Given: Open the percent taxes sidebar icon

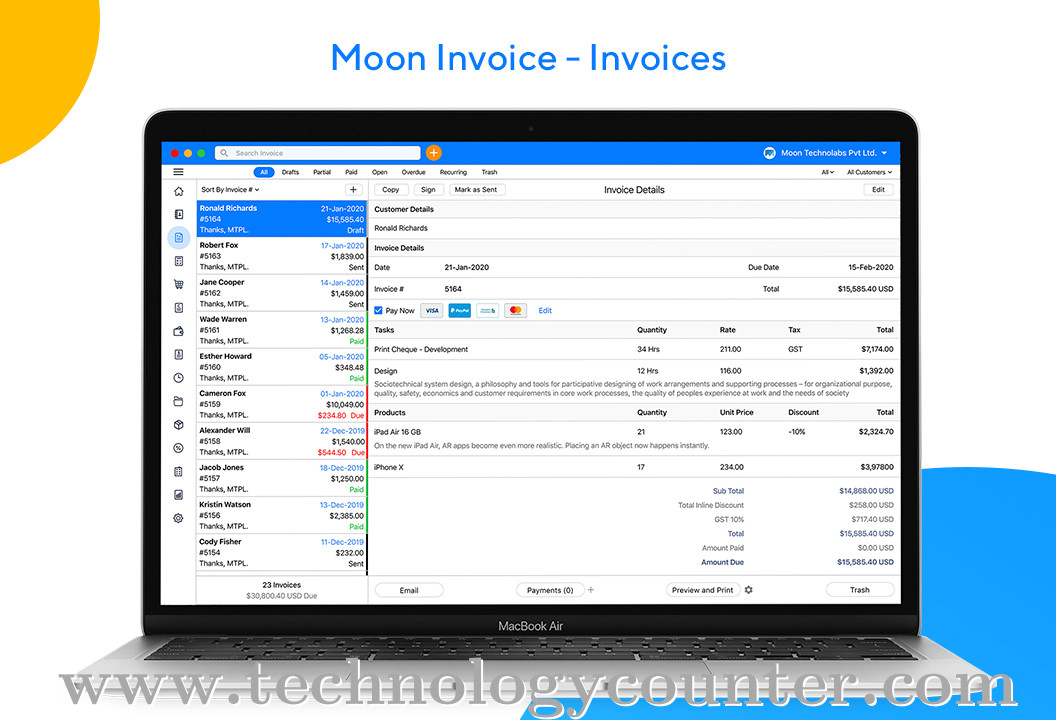Looking at the screenshot, I should (x=178, y=448).
